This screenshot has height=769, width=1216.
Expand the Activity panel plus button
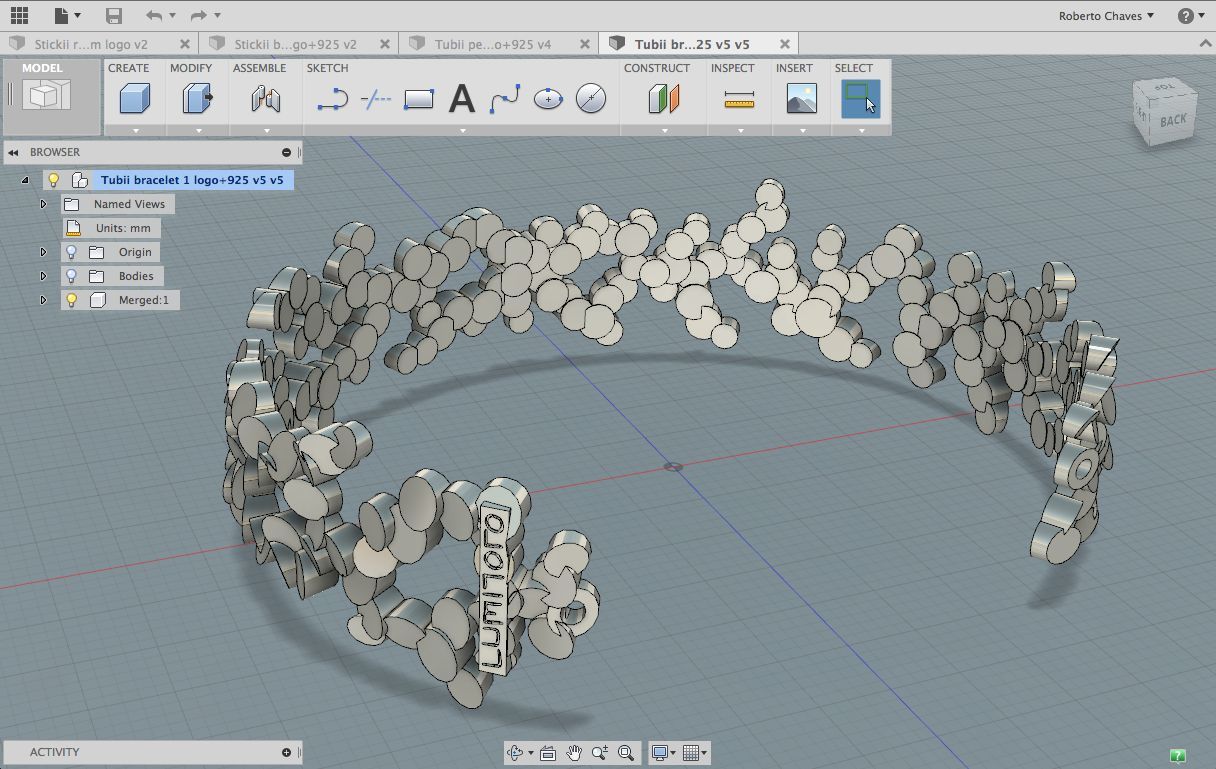286,752
